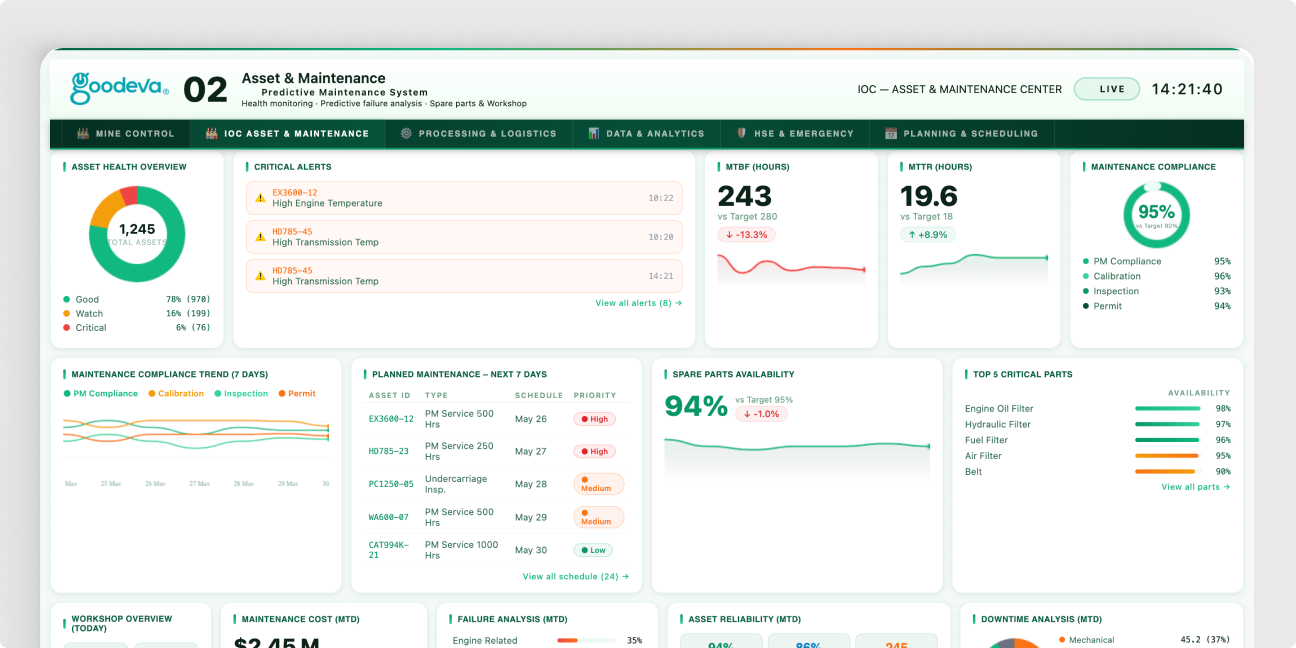
Task: Click the MTBF value 243
Action: [745, 195]
